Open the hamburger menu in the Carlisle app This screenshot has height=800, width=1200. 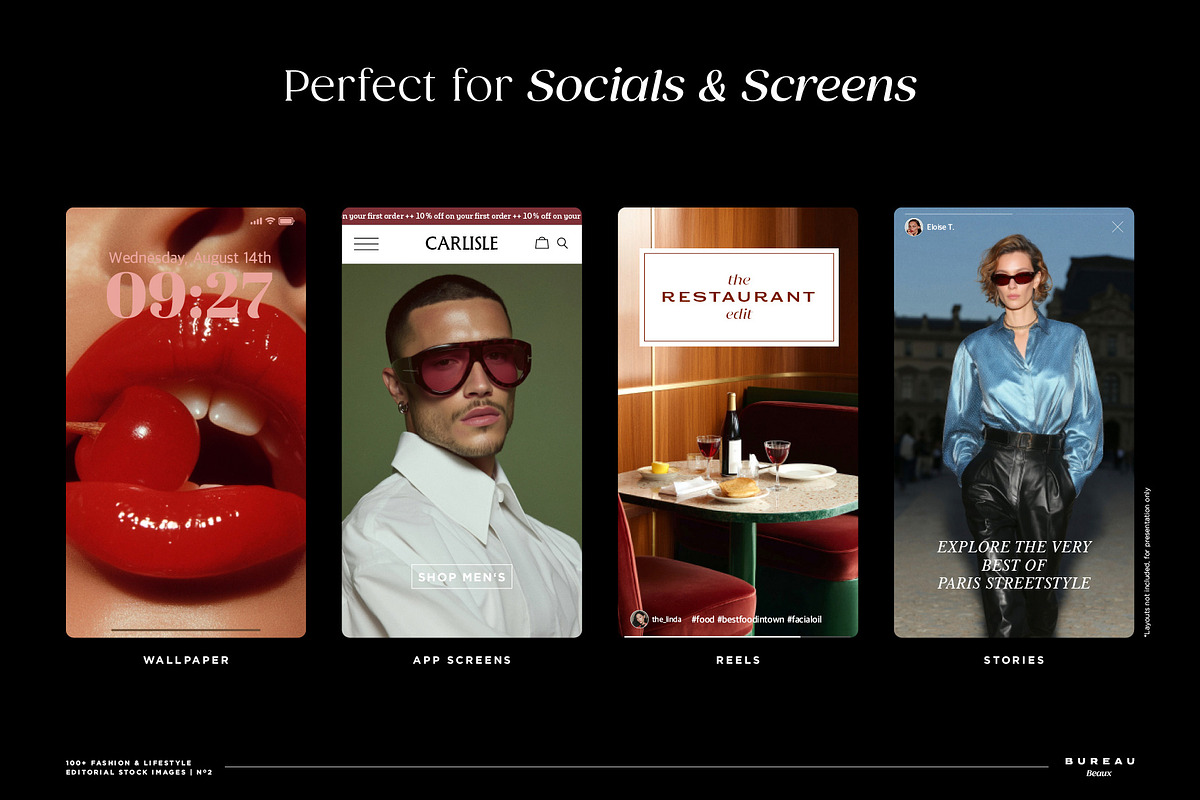pos(366,243)
